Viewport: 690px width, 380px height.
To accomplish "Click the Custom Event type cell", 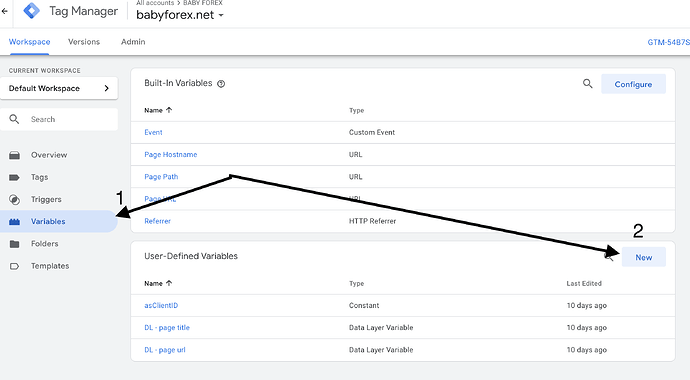I will (372, 132).
